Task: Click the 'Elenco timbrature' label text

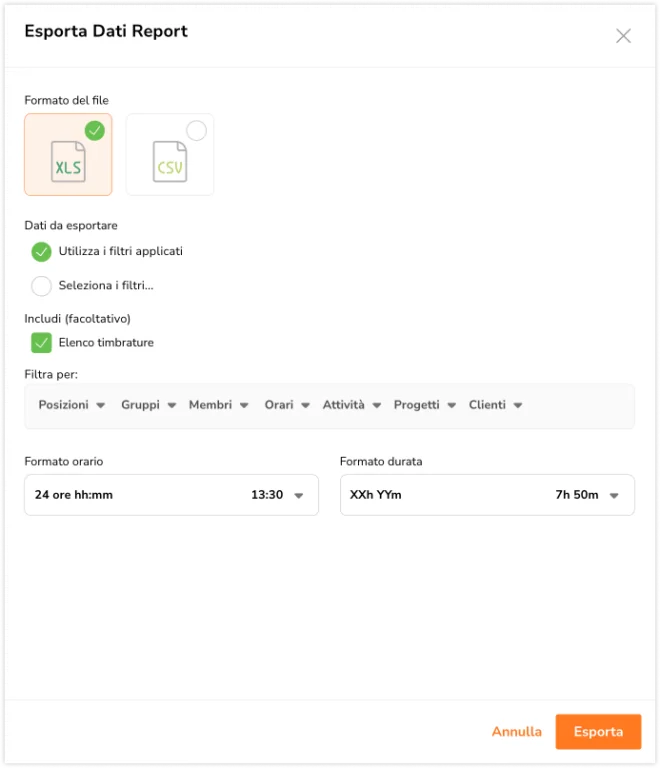Action: click(x=106, y=343)
